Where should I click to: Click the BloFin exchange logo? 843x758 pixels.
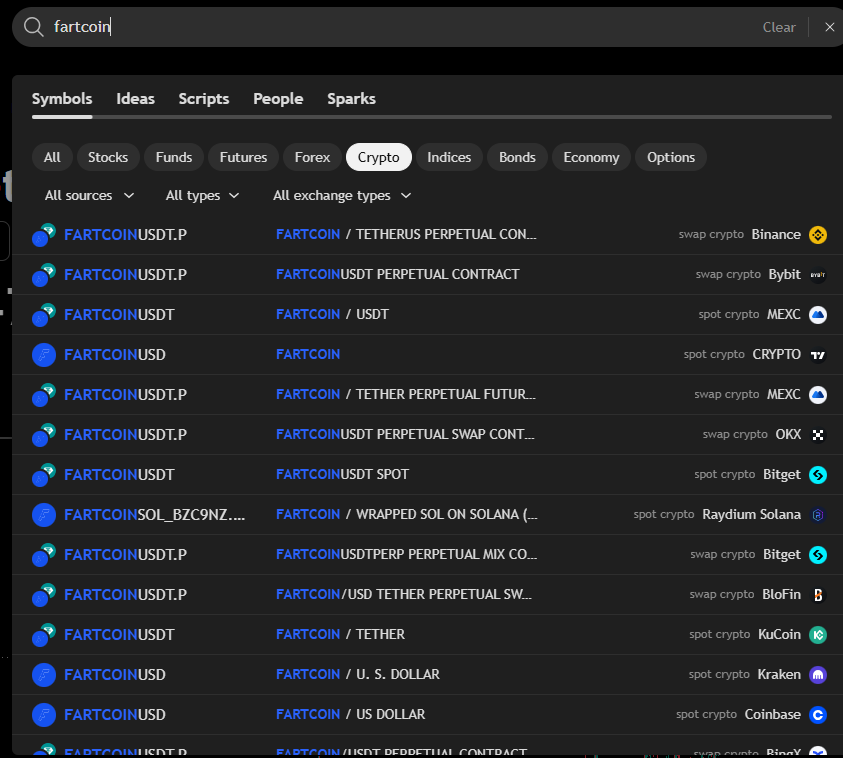[x=818, y=595]
